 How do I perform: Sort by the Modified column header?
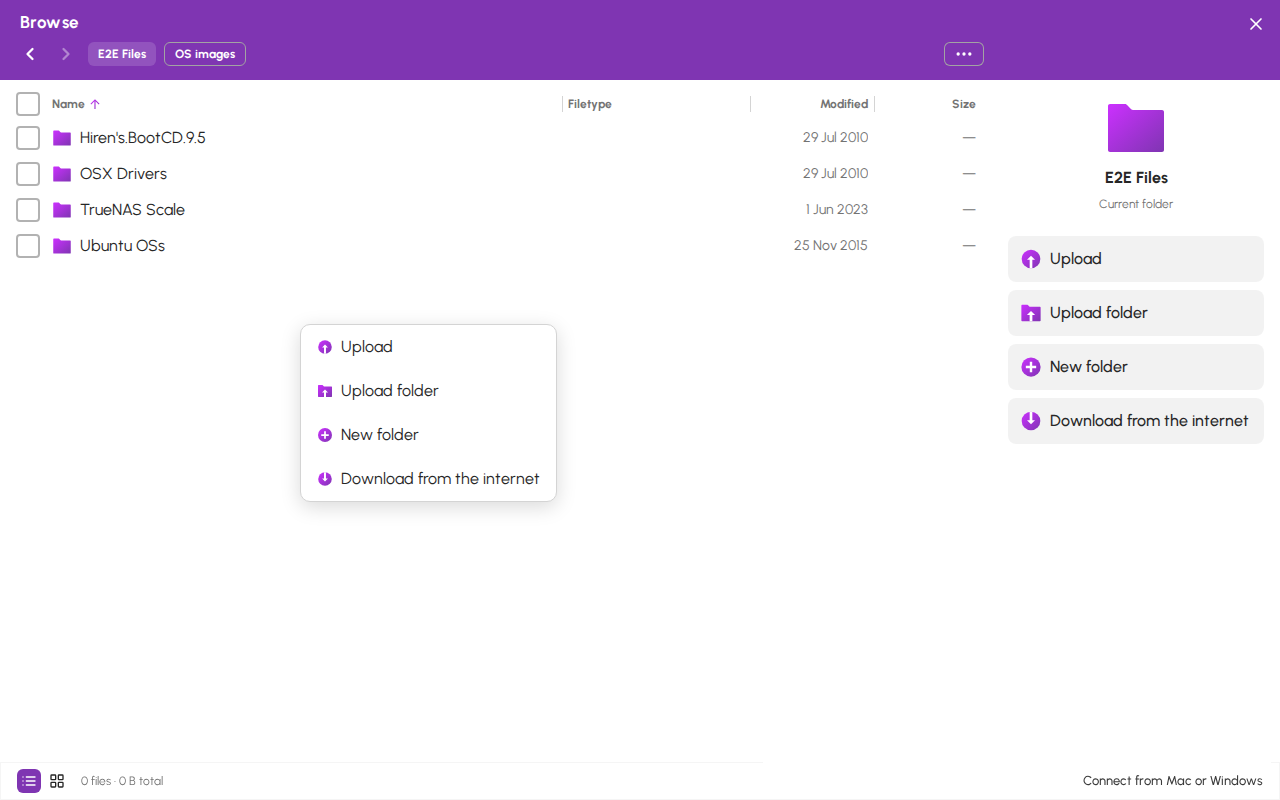pyautogui.click(x=844, y=104)
